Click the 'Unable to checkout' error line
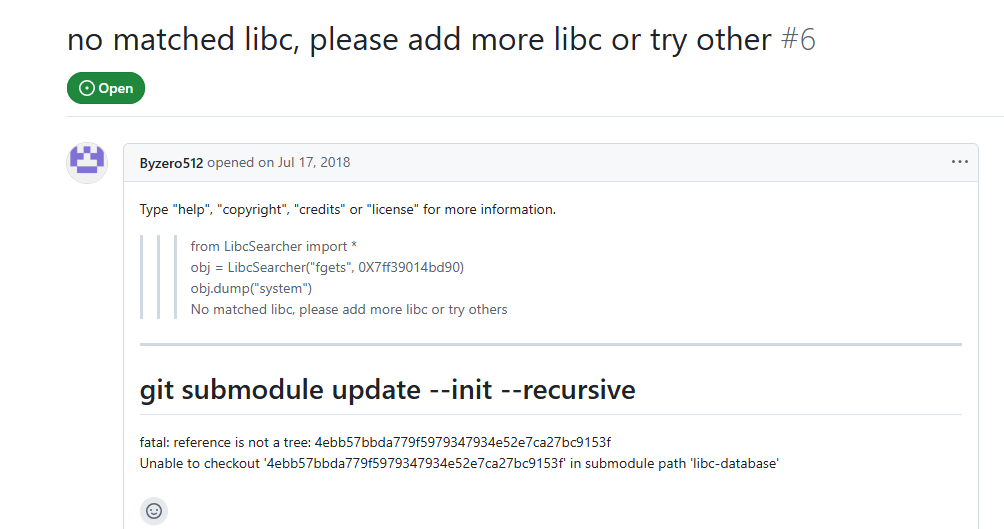The height and width of the screenshot is (529, 1004). coord(459,464)
